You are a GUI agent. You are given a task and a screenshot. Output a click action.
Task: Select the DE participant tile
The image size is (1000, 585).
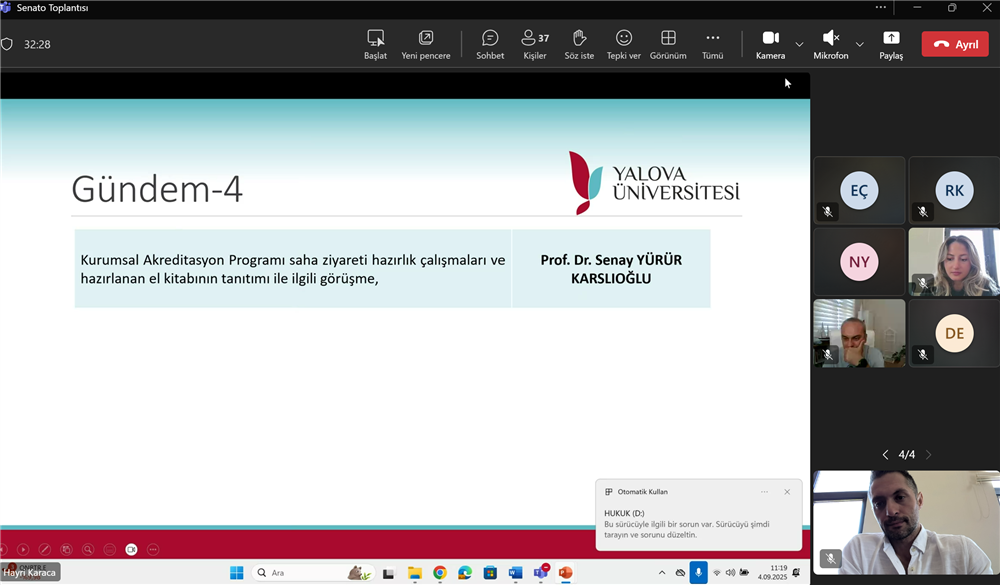click(x=954, y=333)
